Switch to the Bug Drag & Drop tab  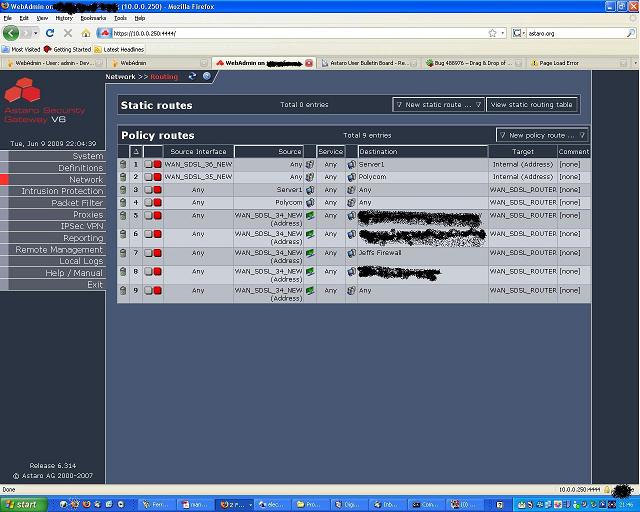(x=473, y=63)
